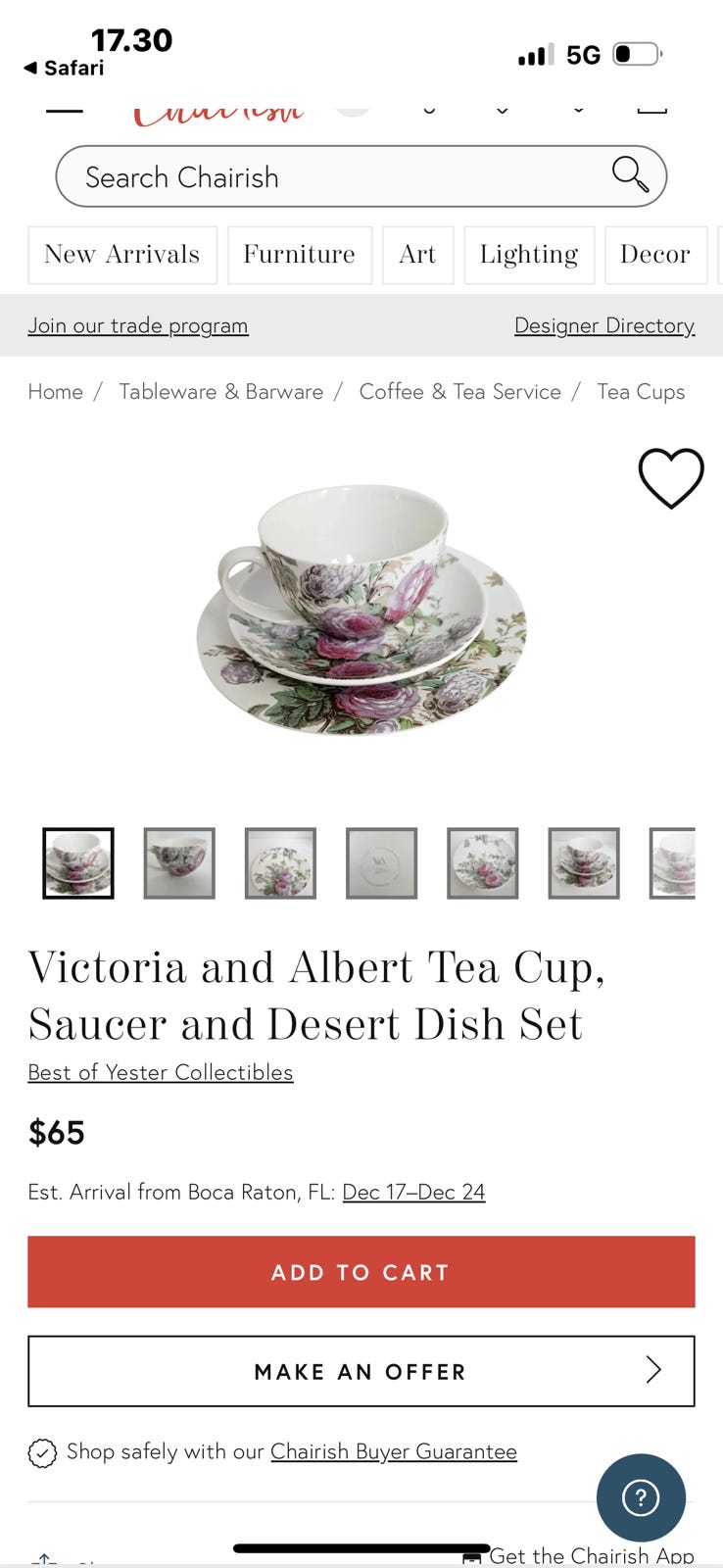Open the Furniture category tab
This screenshot has width=723, height=1568.
click(x=300, y=255)
